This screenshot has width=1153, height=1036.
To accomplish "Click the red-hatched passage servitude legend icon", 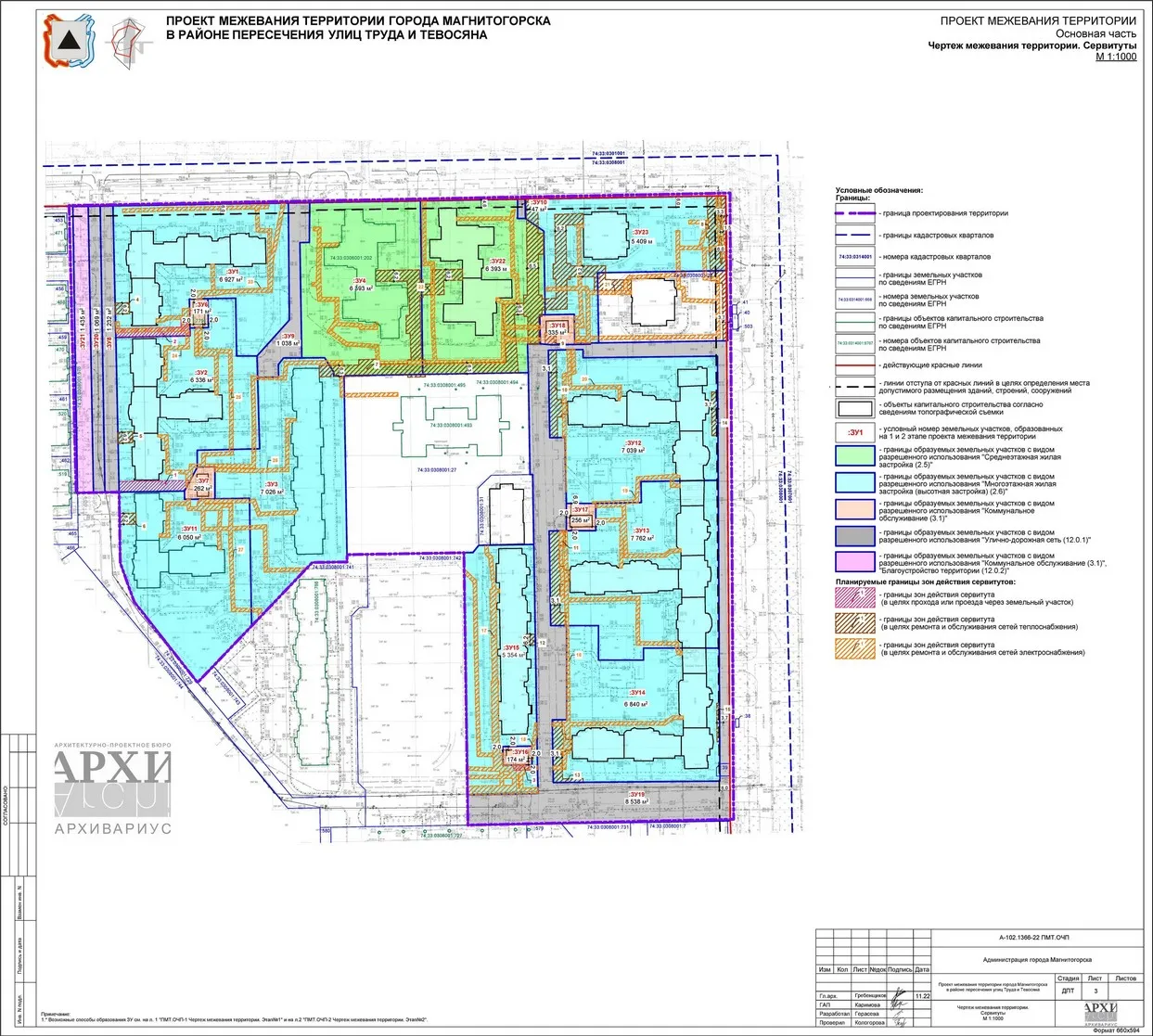I will pos(855,598).
